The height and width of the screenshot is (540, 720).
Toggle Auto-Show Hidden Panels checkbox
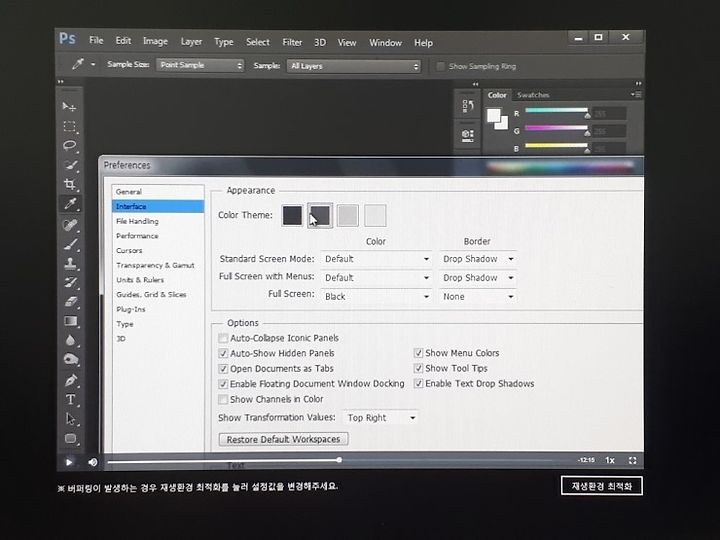223,354
